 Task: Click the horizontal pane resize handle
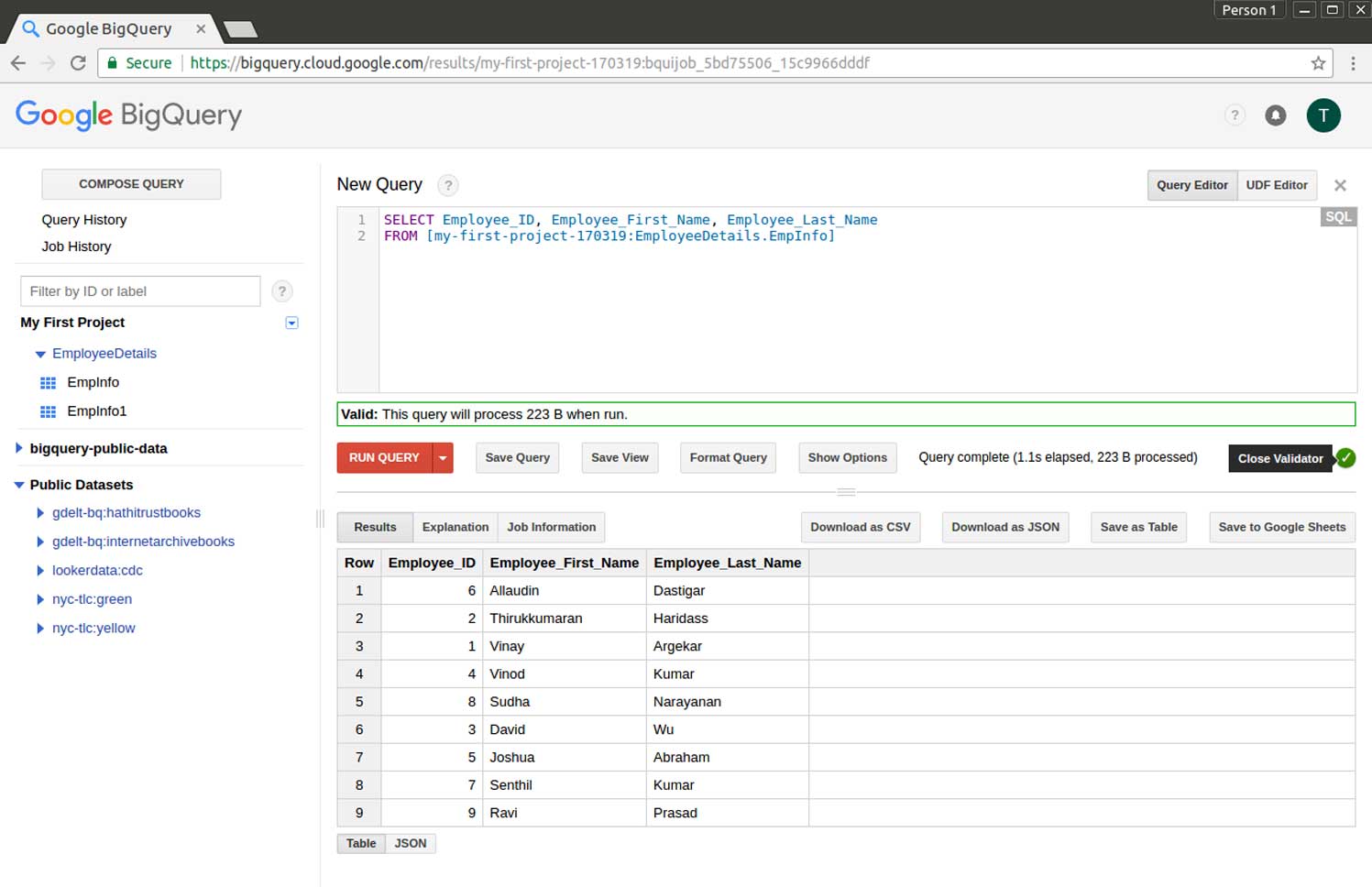tap(846, 492)
